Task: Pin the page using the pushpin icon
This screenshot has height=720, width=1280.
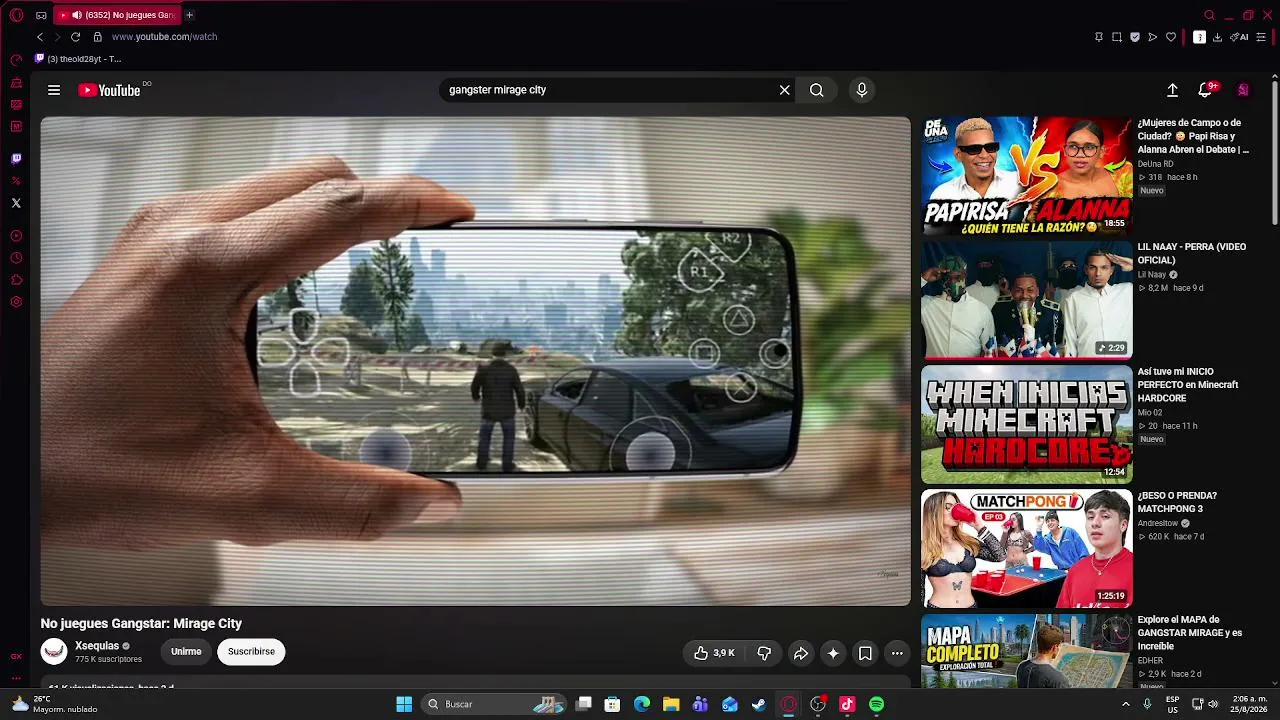Action: 1099,37
